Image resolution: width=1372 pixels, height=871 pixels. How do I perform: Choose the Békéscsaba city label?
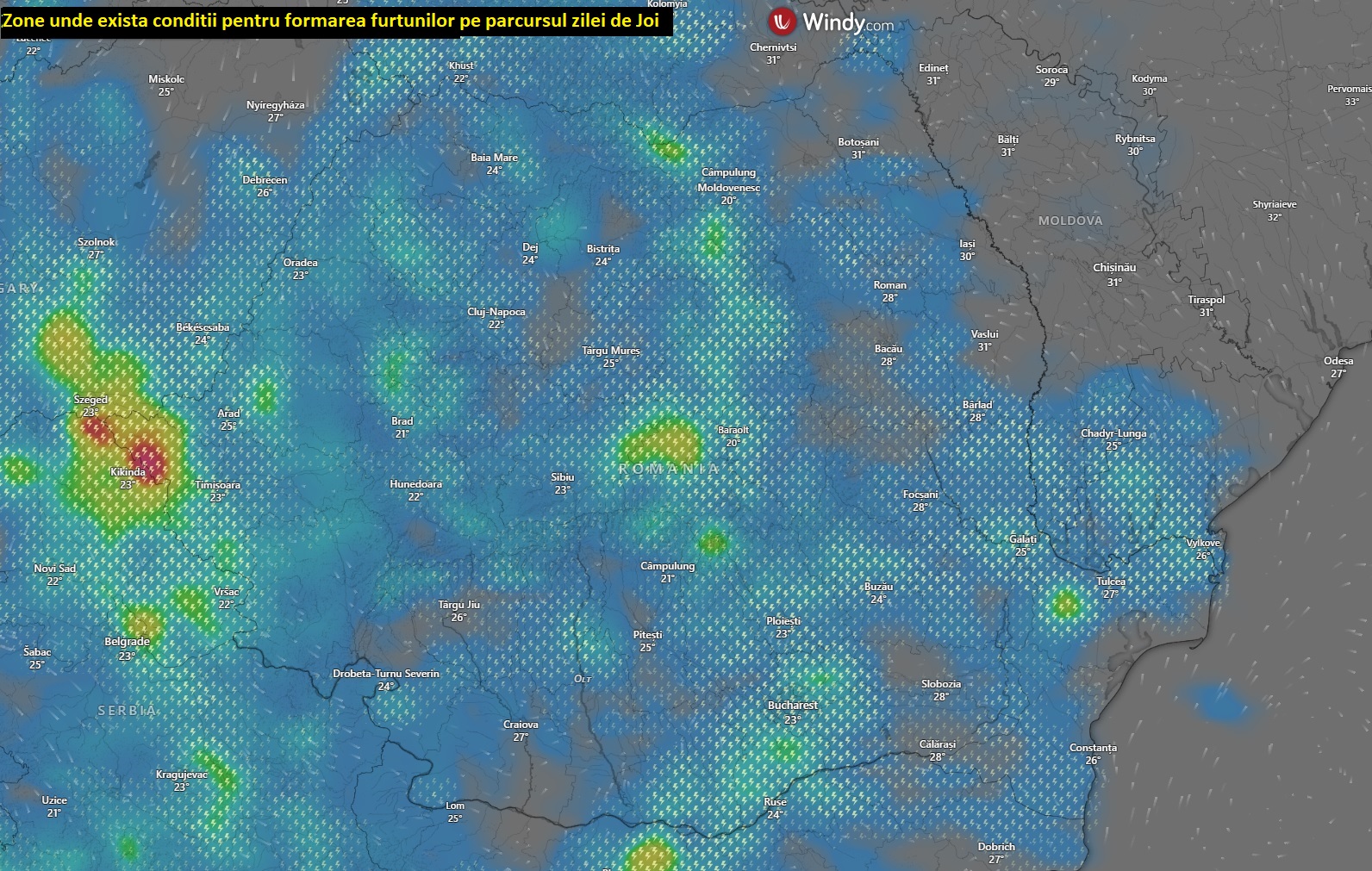point(203,327)
